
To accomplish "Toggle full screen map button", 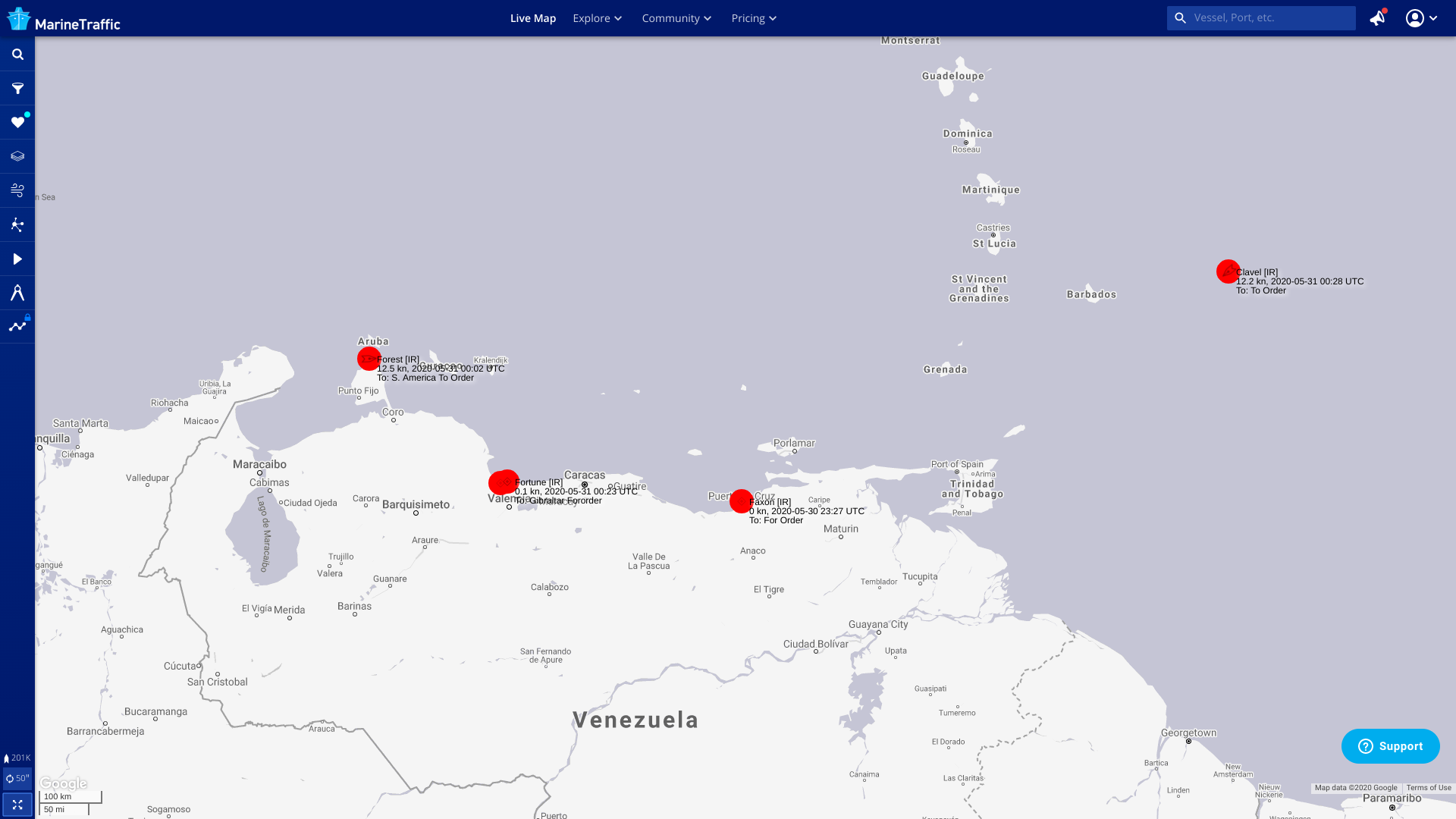I will pyautogui.click(x=17, y=805).
